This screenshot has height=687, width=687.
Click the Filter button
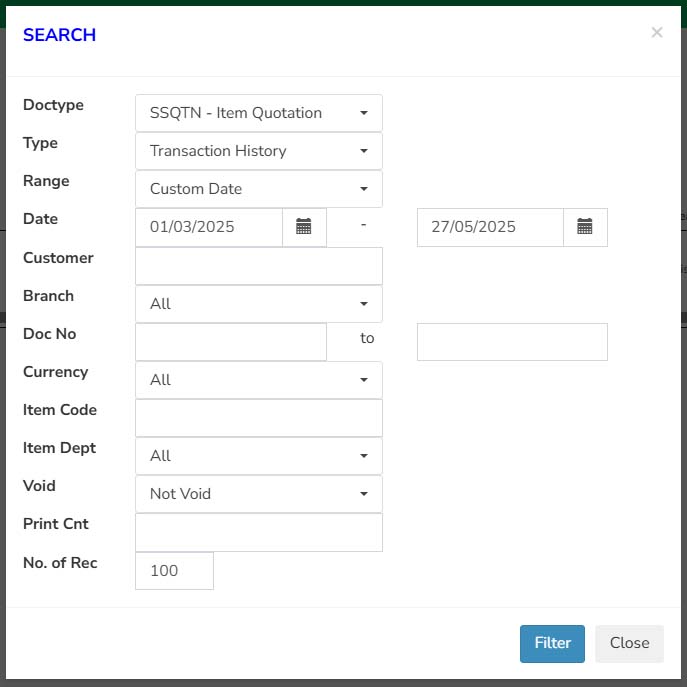click(552, 644)
